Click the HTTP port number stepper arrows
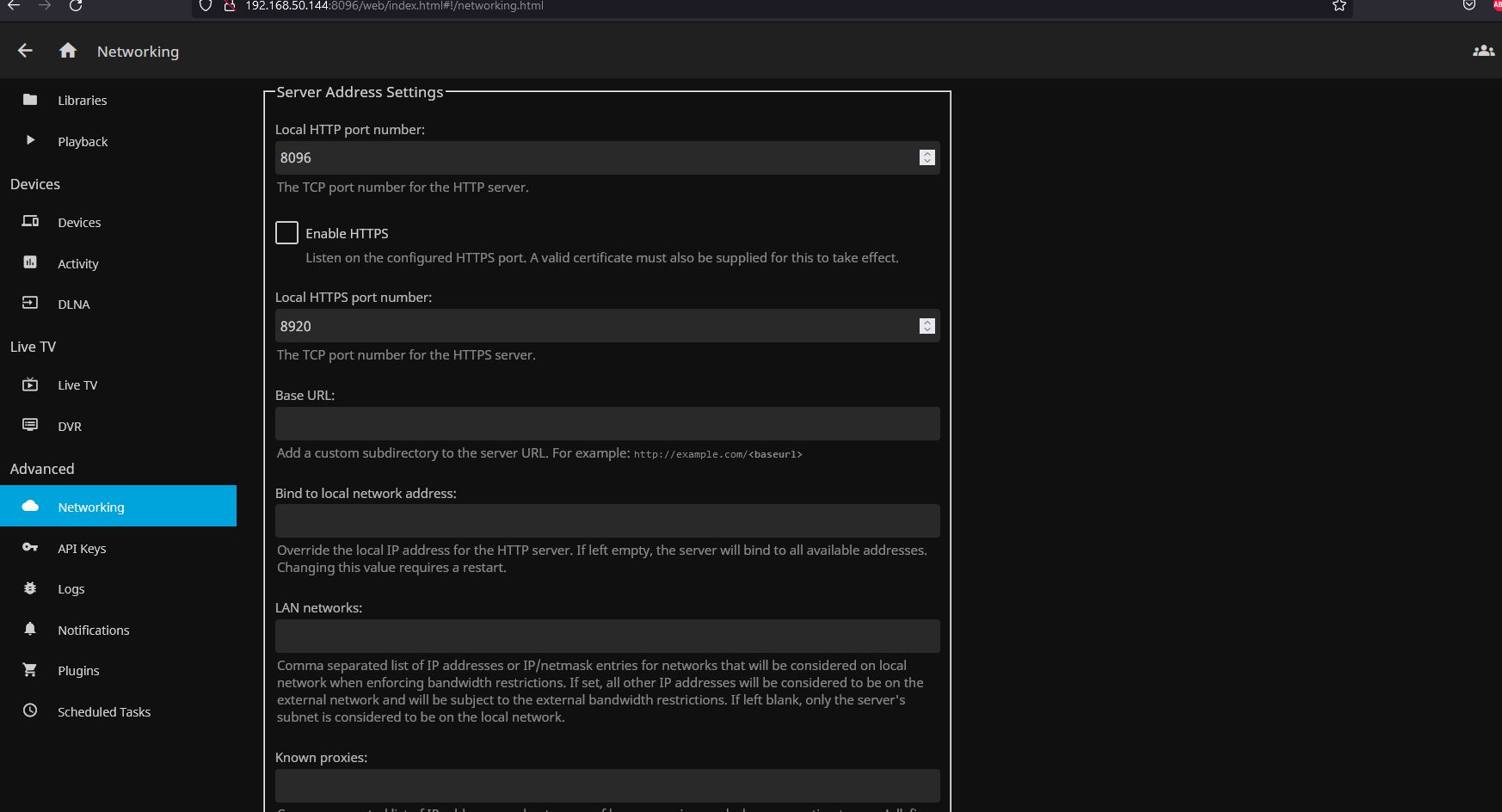 coord(926,157)
